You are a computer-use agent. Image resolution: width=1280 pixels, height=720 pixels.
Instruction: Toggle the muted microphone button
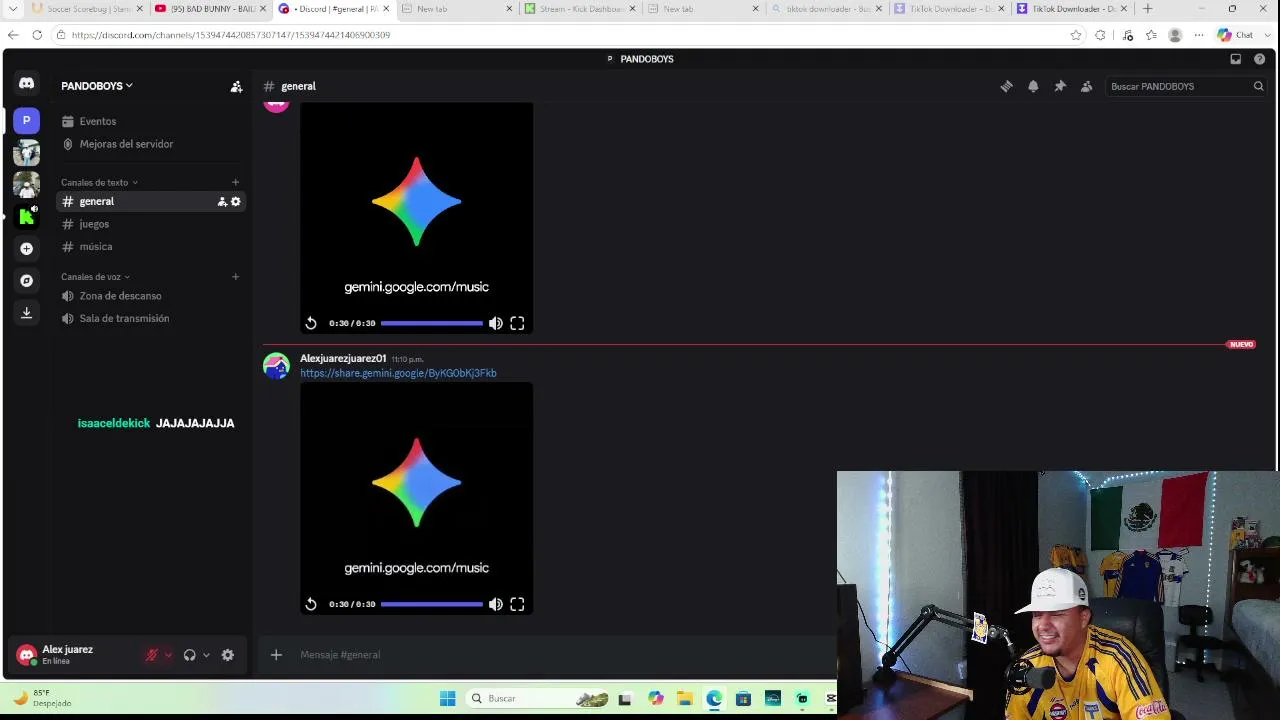point(152,655)
